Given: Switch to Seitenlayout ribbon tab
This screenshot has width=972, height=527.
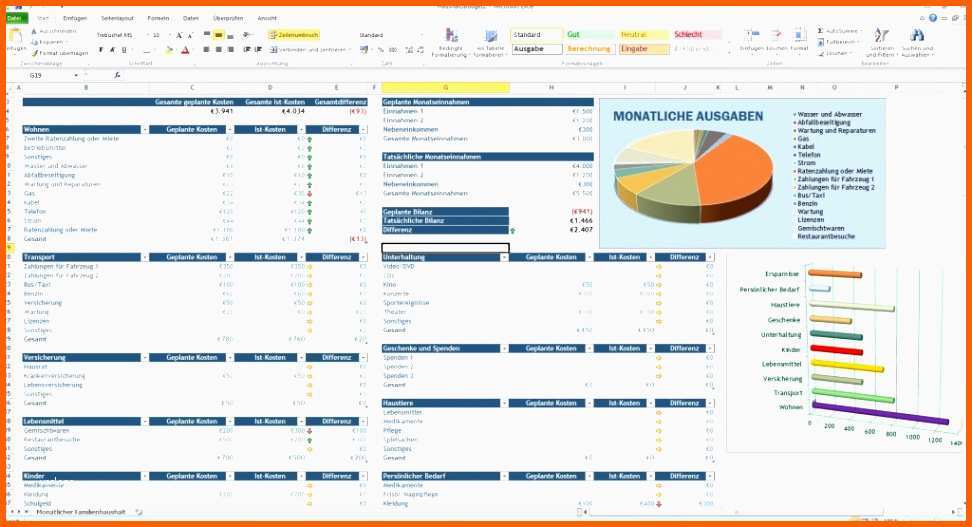Looking at the screenshot, I should pos(118,19).
